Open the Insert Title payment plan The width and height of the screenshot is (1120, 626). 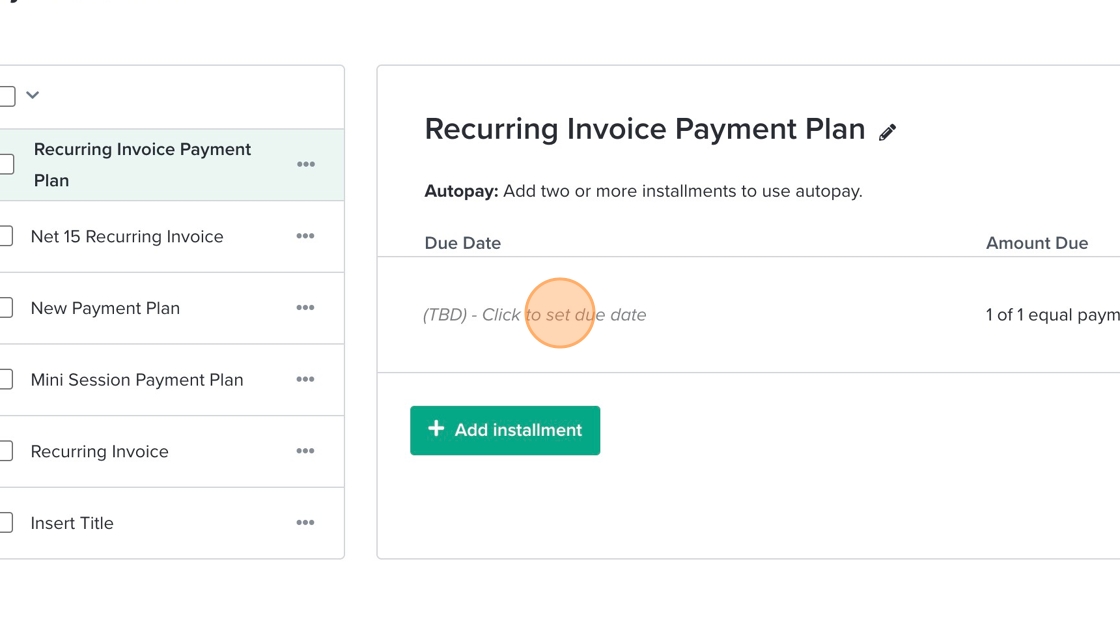click(72, 523)
